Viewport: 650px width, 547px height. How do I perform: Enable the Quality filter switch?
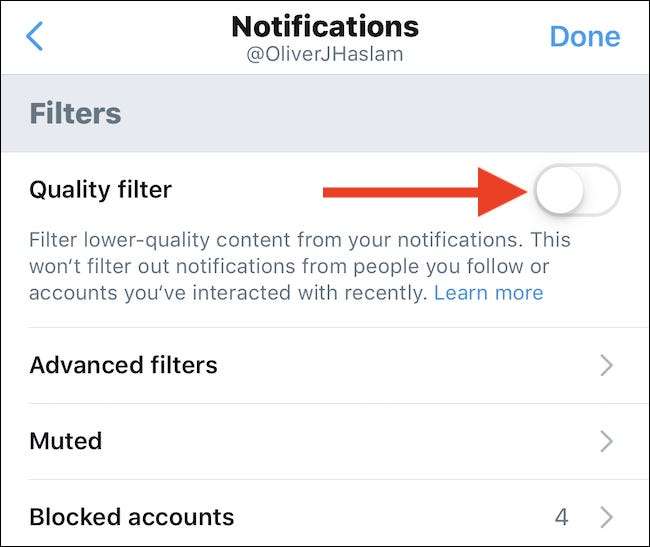pos(577,190)
